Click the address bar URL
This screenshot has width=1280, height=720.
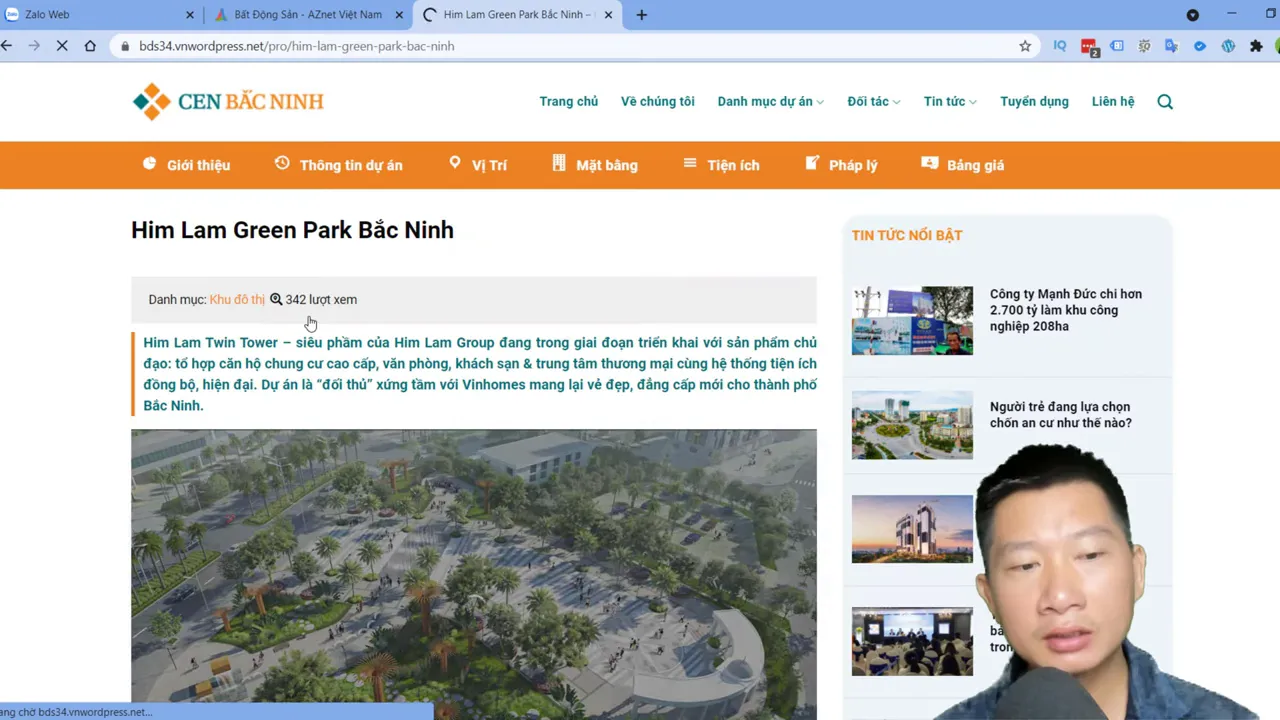297,46
